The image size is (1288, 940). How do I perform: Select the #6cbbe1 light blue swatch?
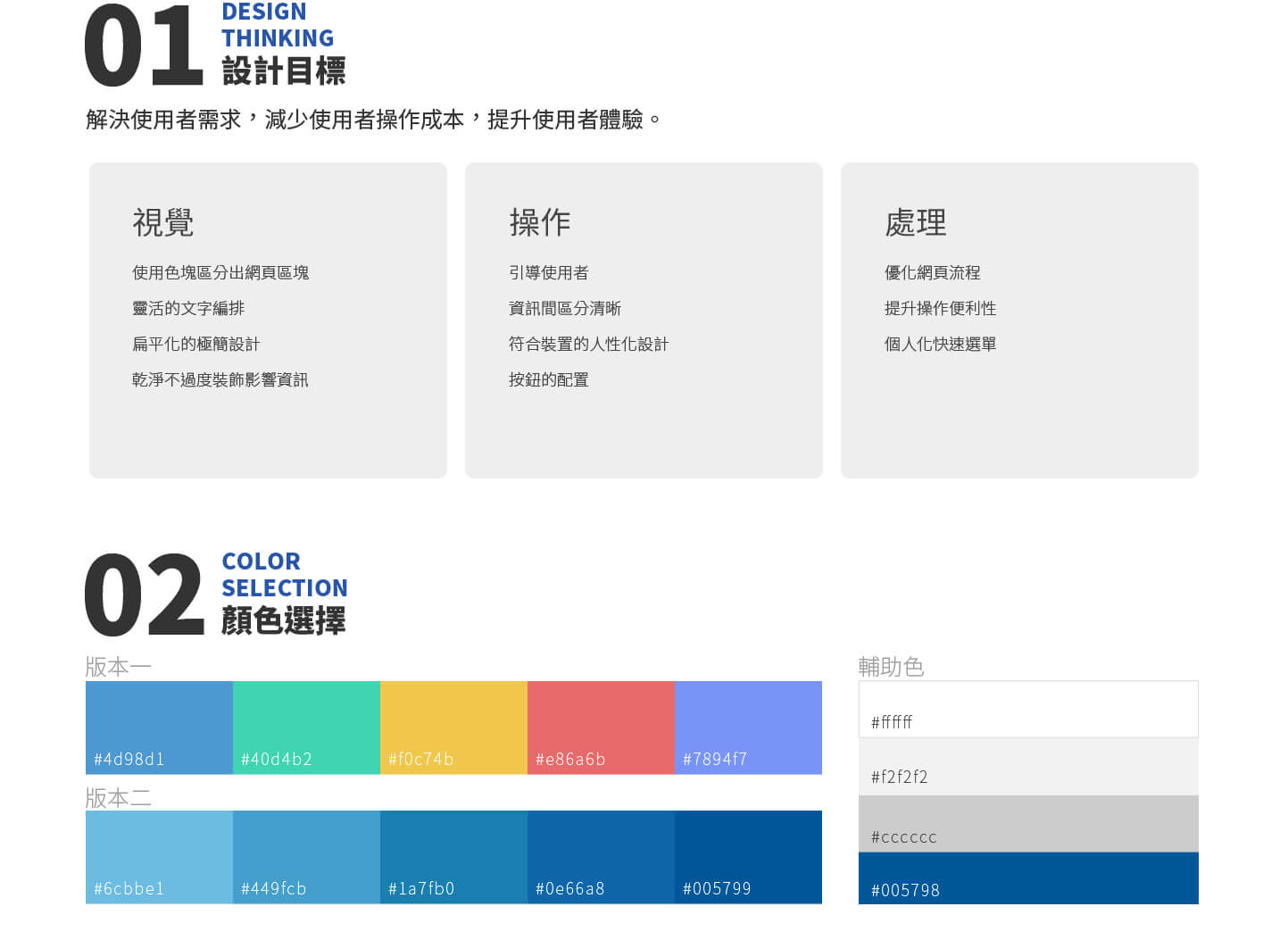158,857
